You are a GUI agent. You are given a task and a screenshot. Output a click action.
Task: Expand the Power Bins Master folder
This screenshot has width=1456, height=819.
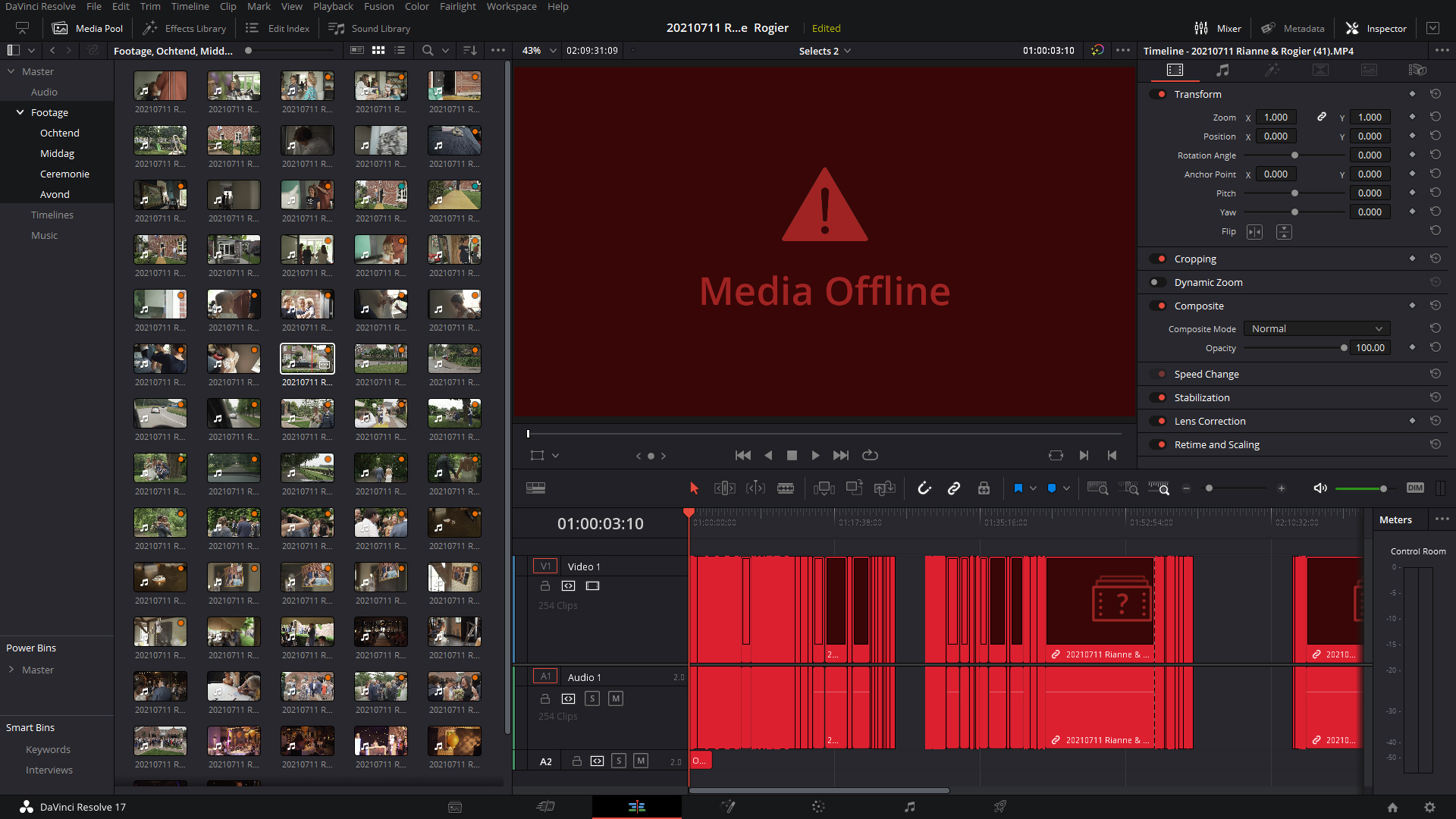(x=11, y=670)
